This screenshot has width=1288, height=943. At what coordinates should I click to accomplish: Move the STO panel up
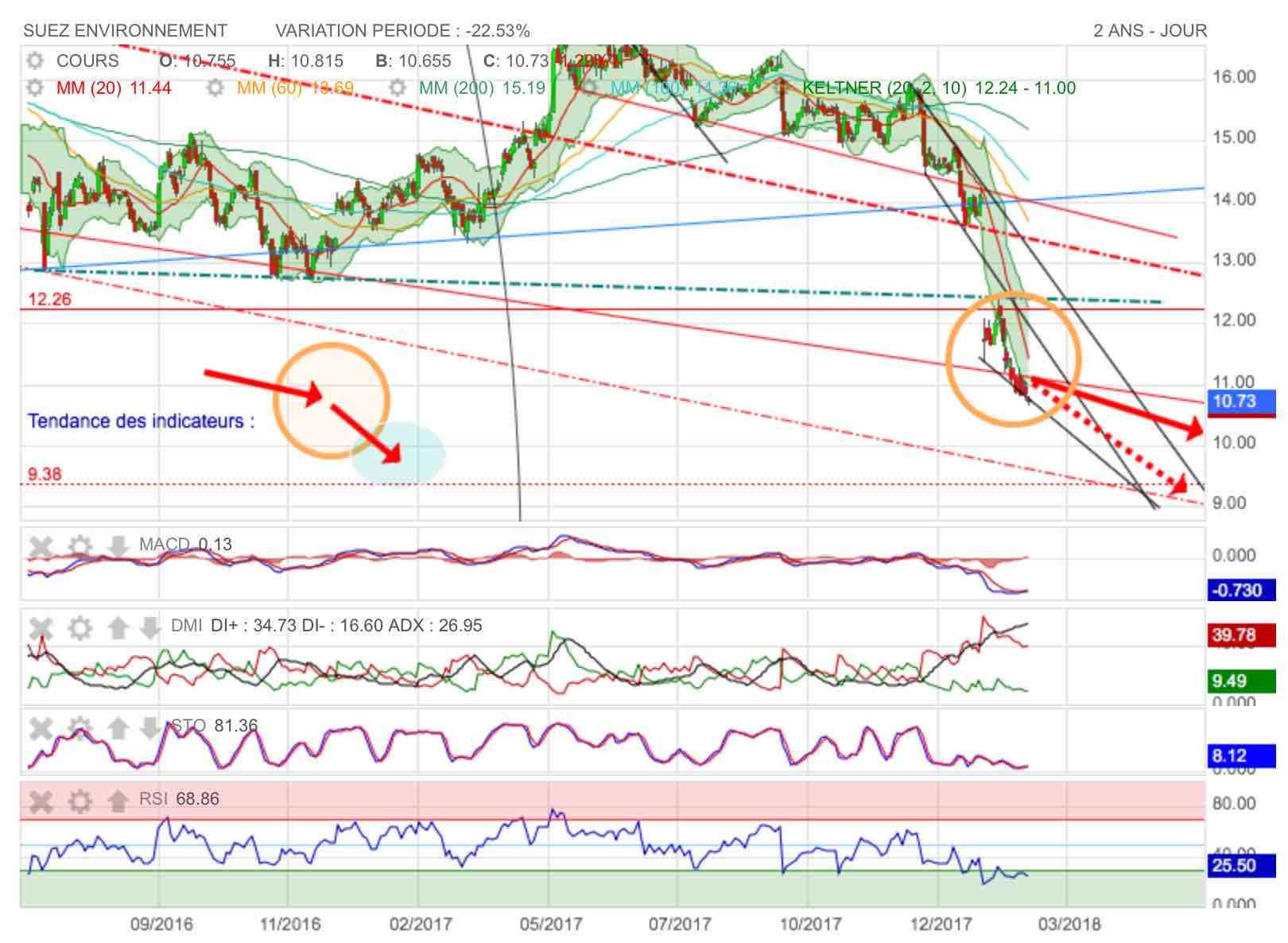coord(118,728)
